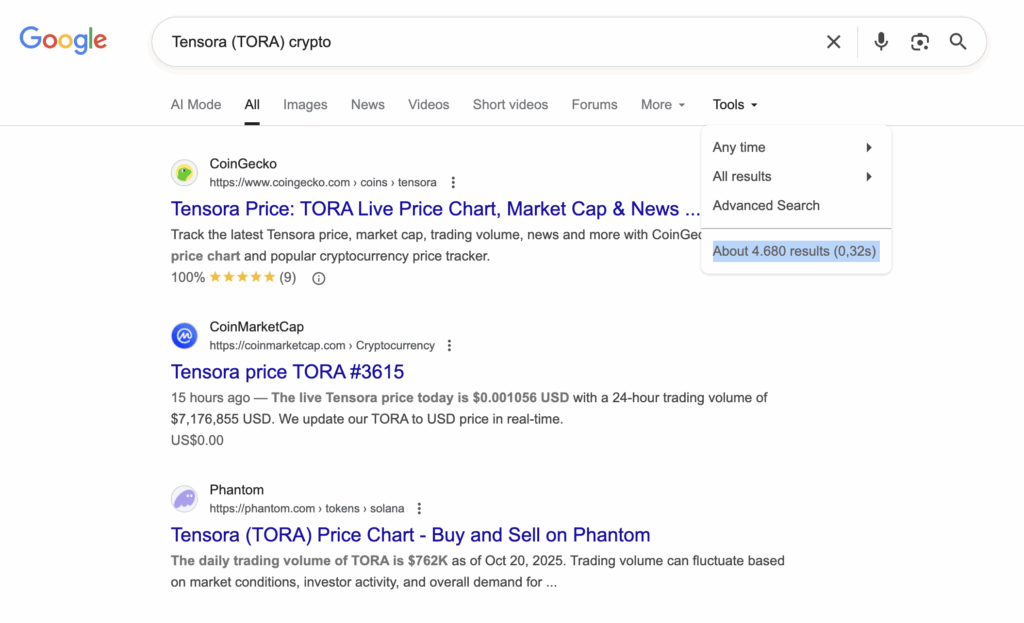Screen dimensions: 1024x623
Task: Open search by image camera icon
Action: point(920,42)
